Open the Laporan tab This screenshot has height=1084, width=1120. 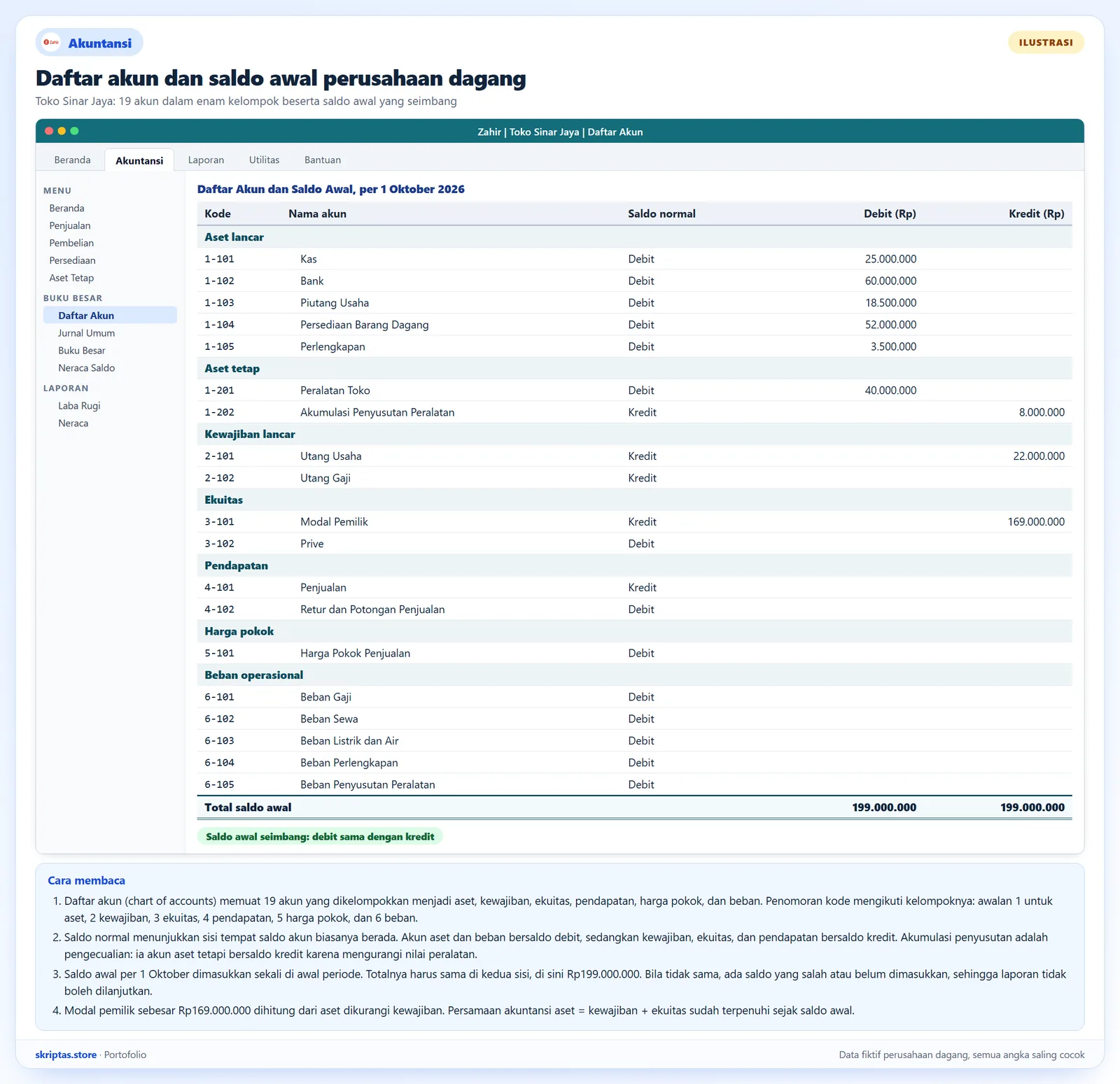tap(206, 160)
